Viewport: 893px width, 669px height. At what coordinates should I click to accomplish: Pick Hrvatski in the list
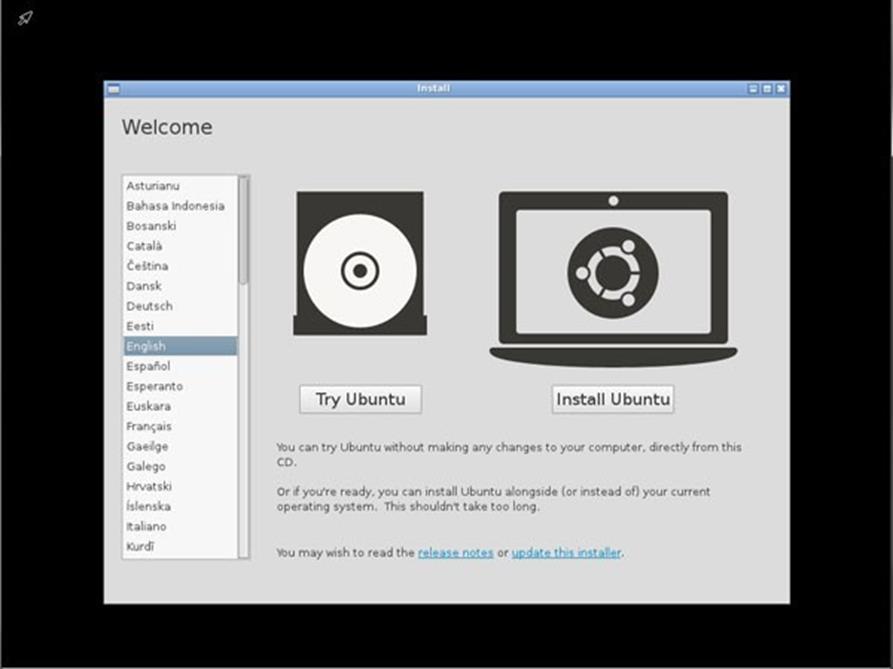coord(180,486)
